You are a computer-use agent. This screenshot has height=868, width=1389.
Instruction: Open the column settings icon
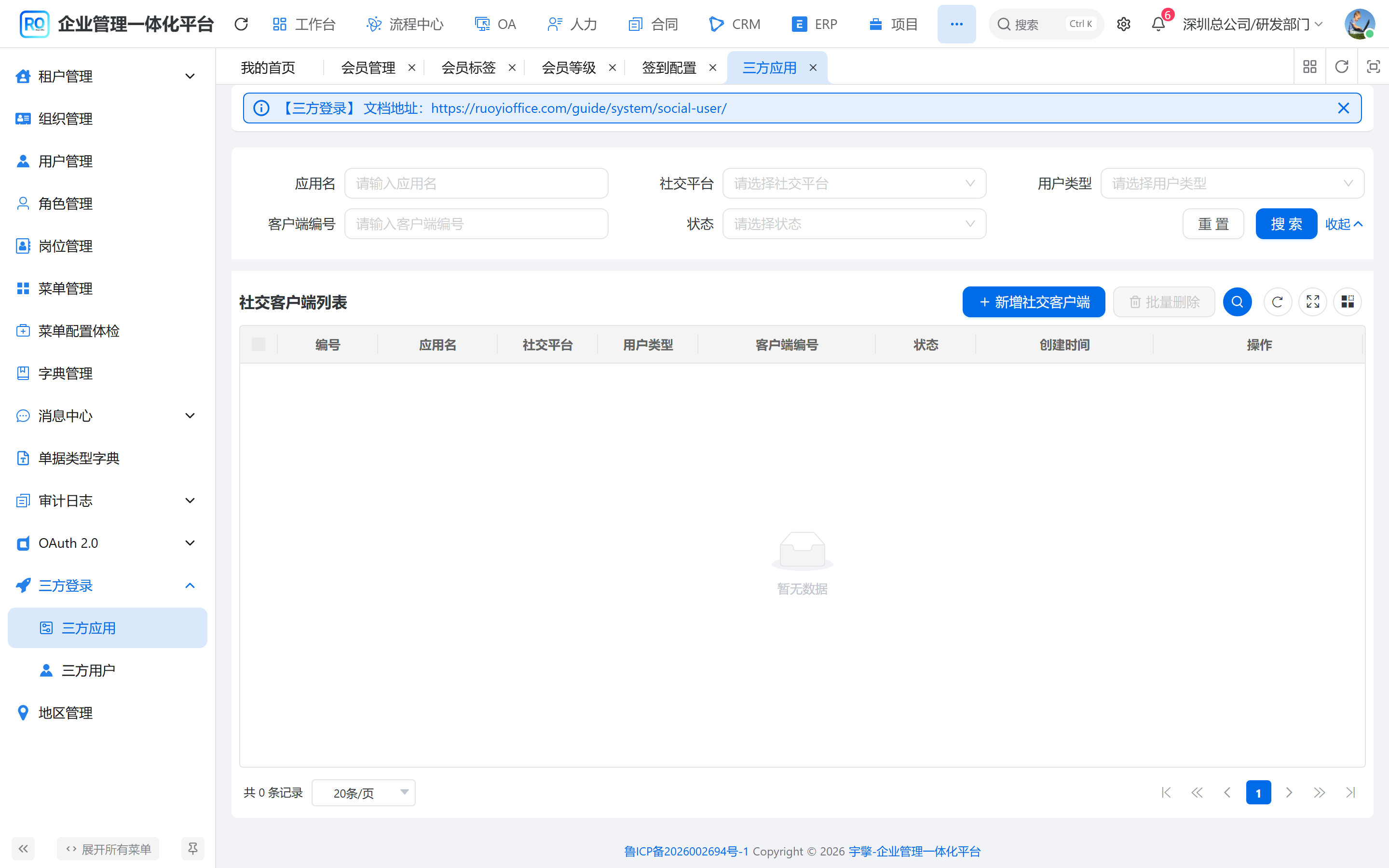point(1348,302)
